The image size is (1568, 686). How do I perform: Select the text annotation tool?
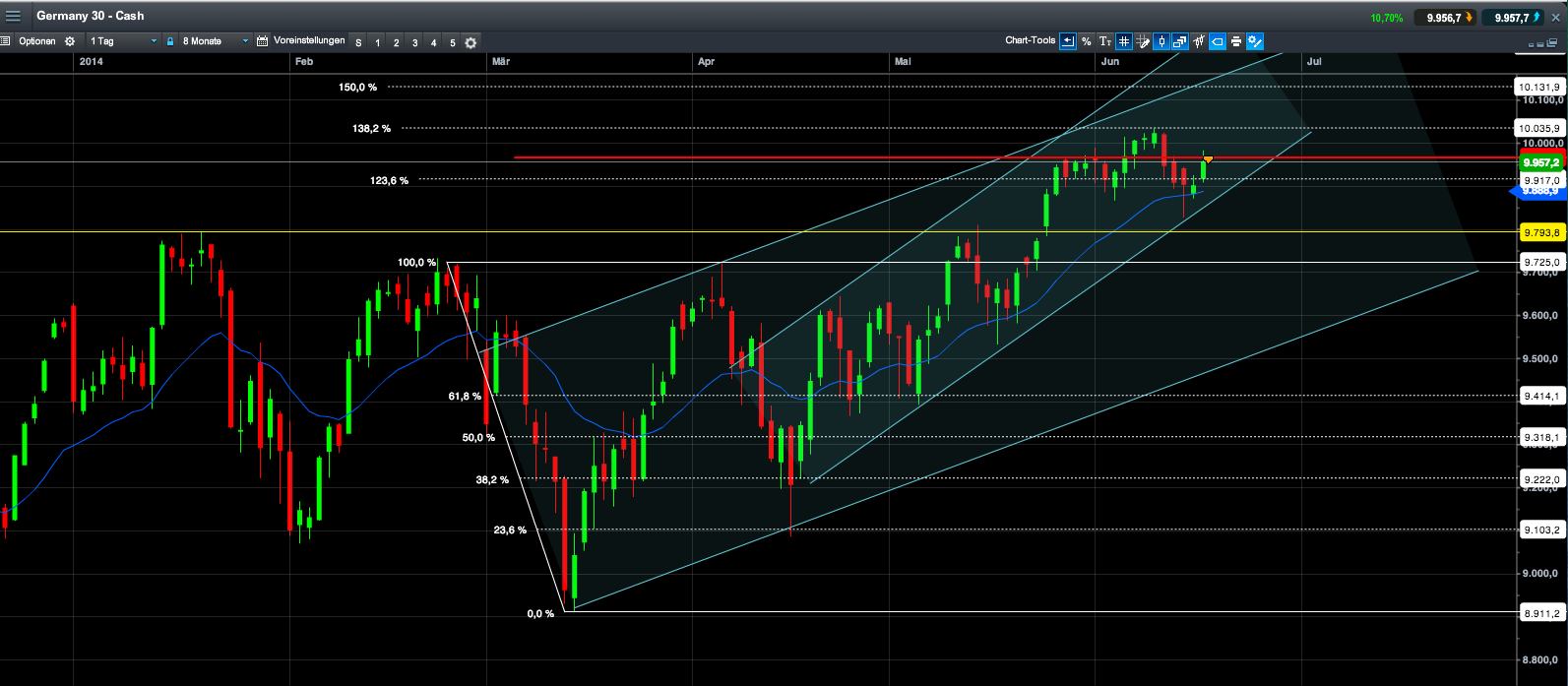(1104, 41)
